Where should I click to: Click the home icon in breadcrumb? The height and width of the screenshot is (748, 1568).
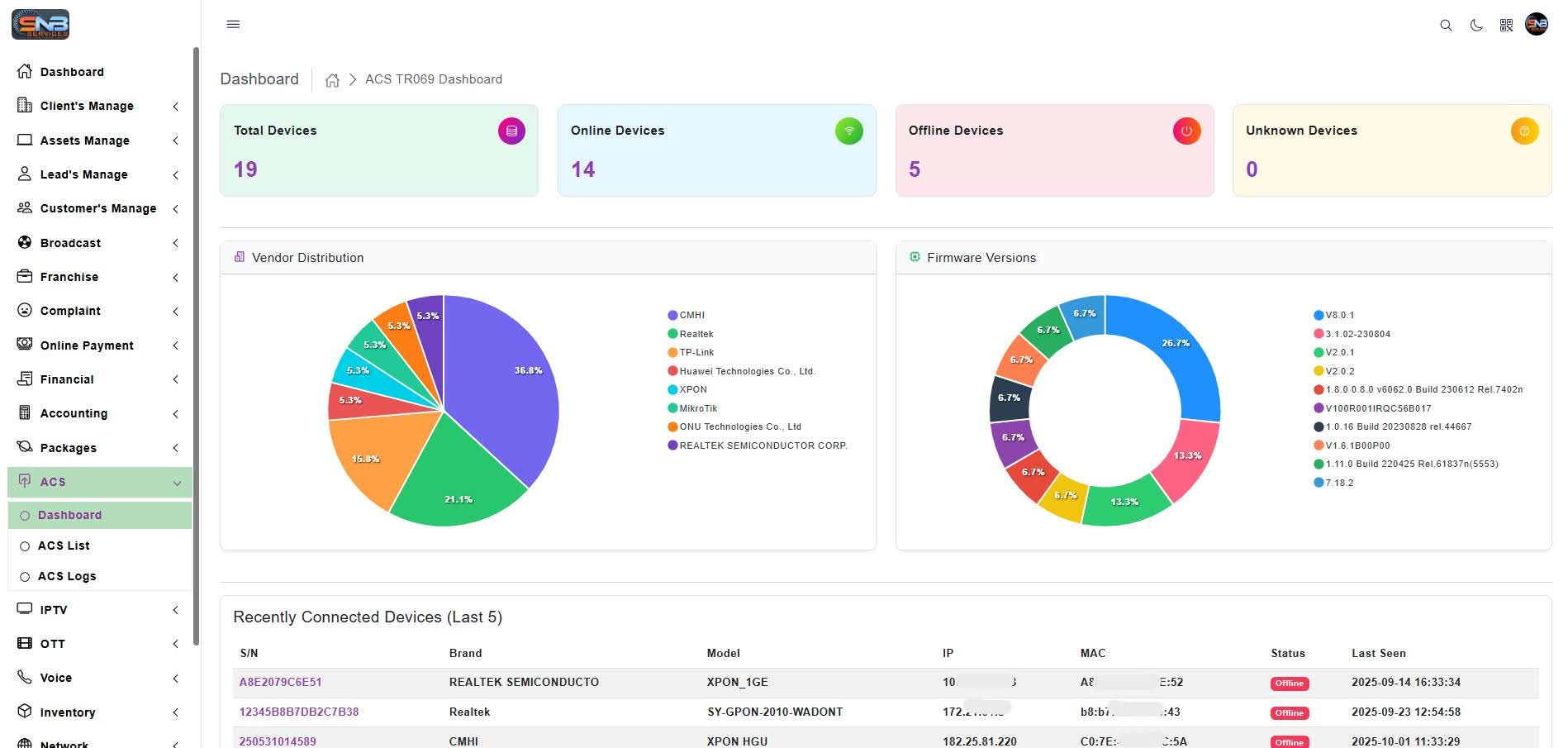click(332, 80)
